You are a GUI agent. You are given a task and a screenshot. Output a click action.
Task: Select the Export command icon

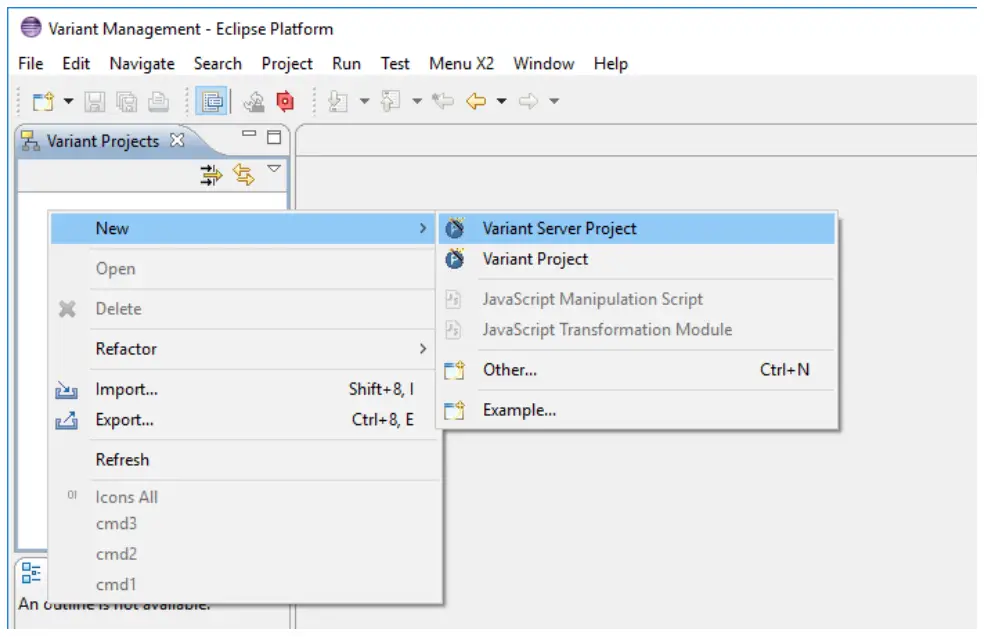64,420
